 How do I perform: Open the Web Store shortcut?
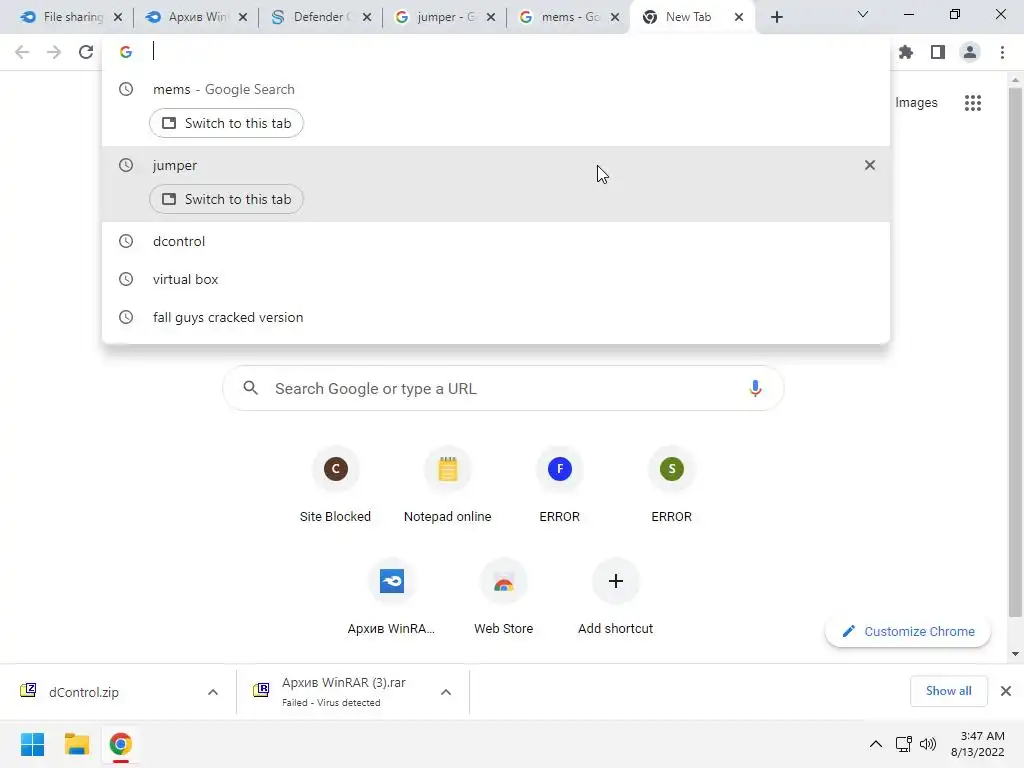[x=504, y=599]
